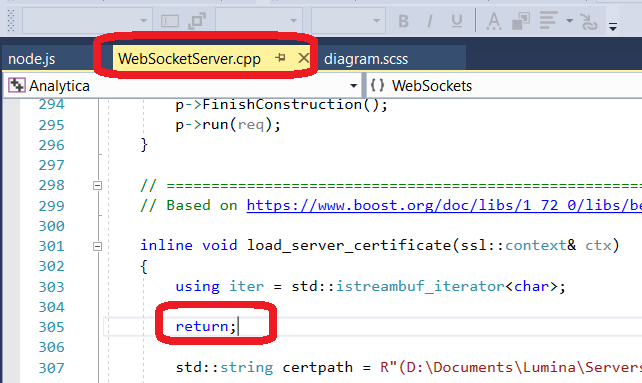Click the return; statement on line 305

(x=206, y=326)
